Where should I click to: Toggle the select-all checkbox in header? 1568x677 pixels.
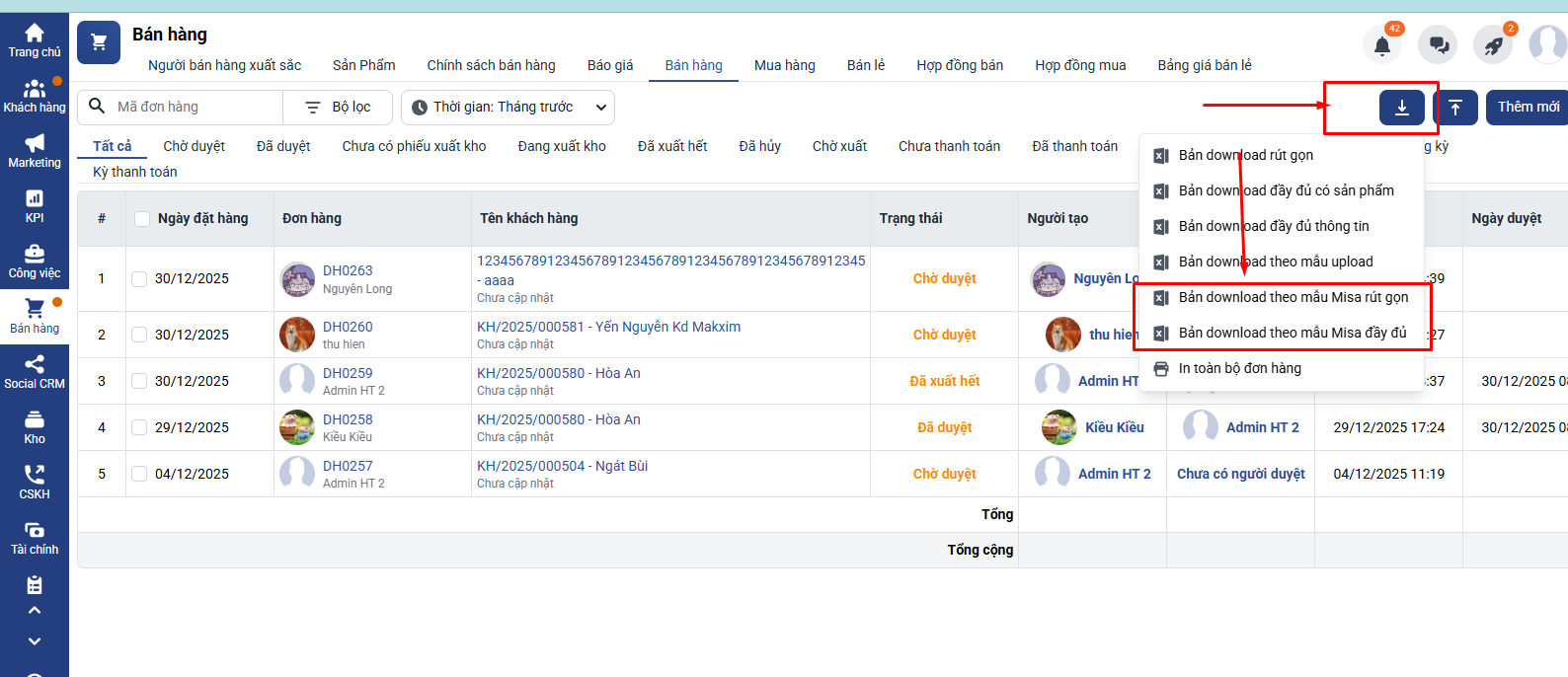pos(142,219)
